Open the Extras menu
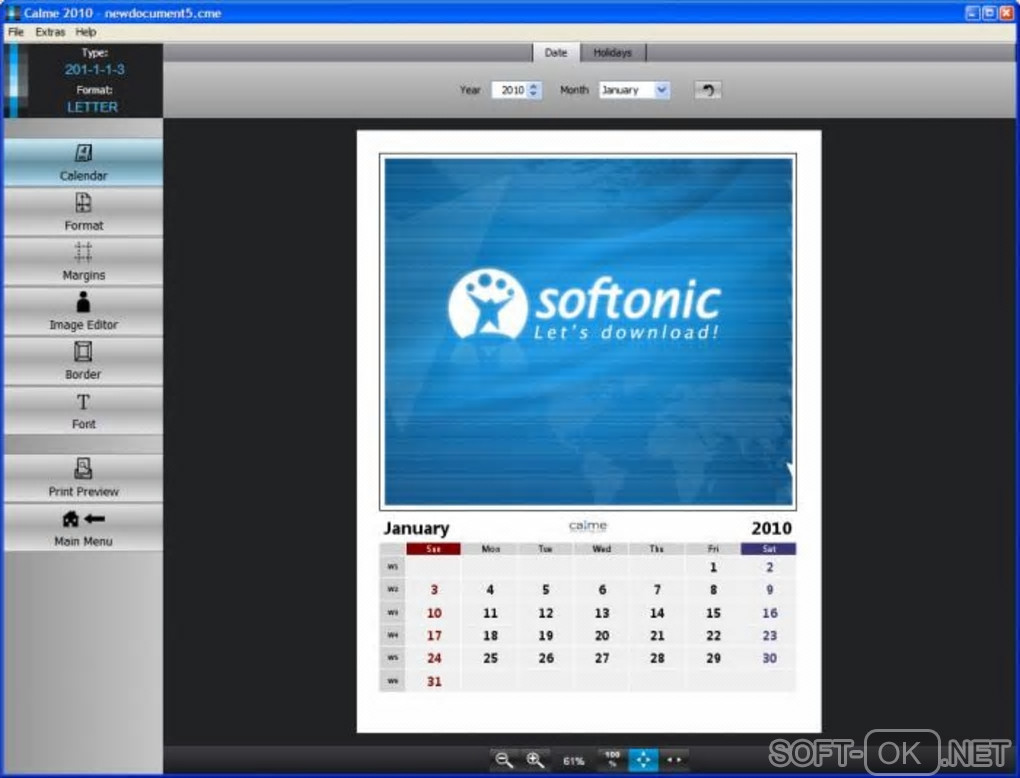This screenshot has height=778, width=1020. point(50,32)
